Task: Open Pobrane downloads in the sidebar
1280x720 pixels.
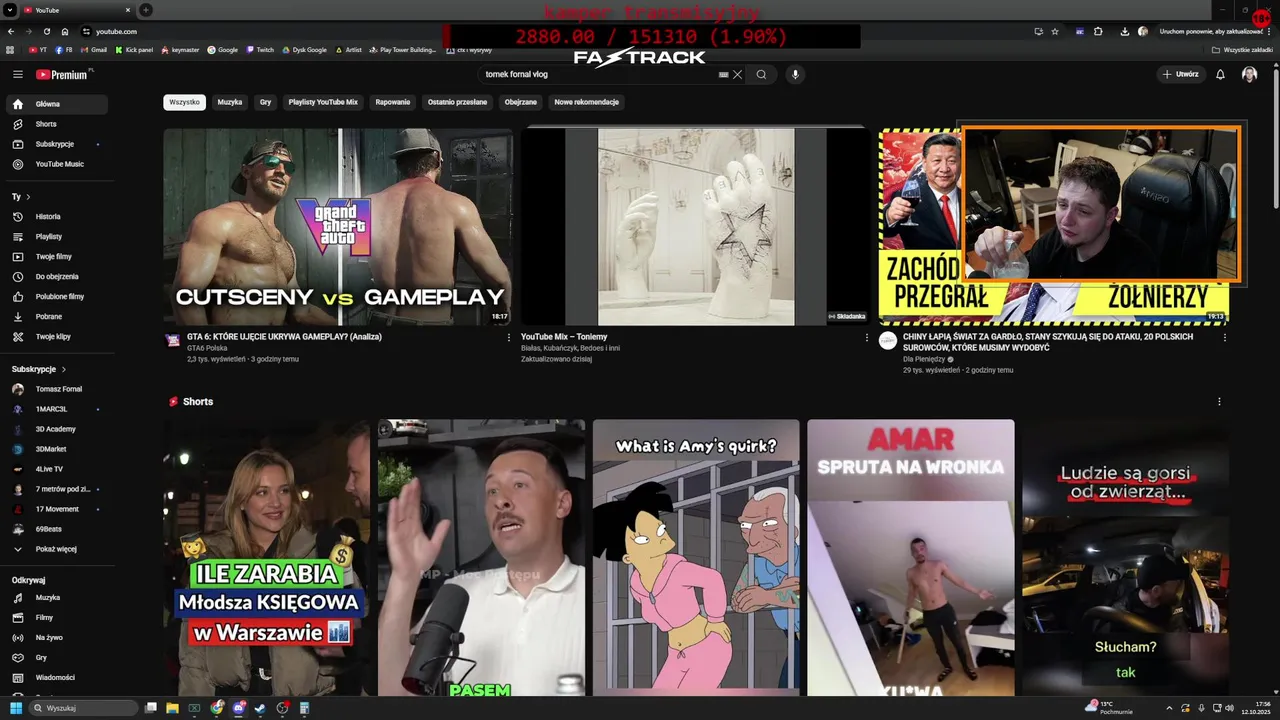Action: pos(56,316)
